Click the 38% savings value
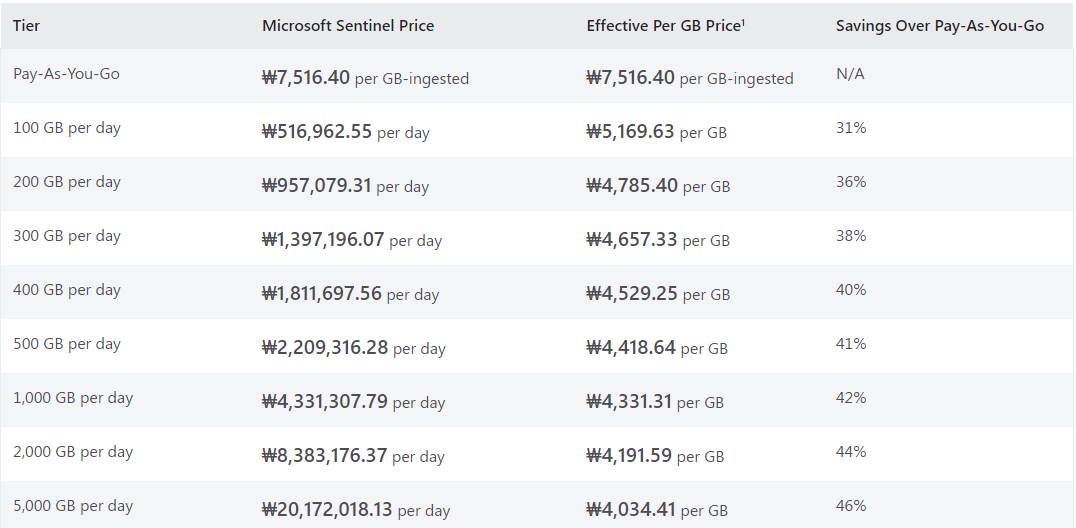1076x528 pixels. point(851,236)
